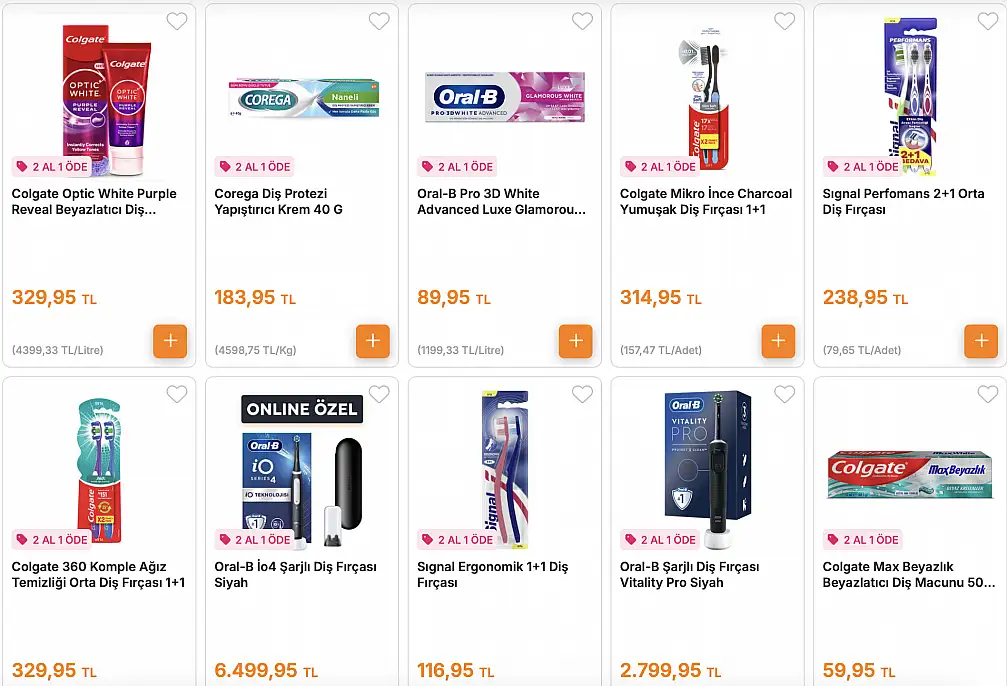Add Oral-B Pro 3D White to favorites

582,21
